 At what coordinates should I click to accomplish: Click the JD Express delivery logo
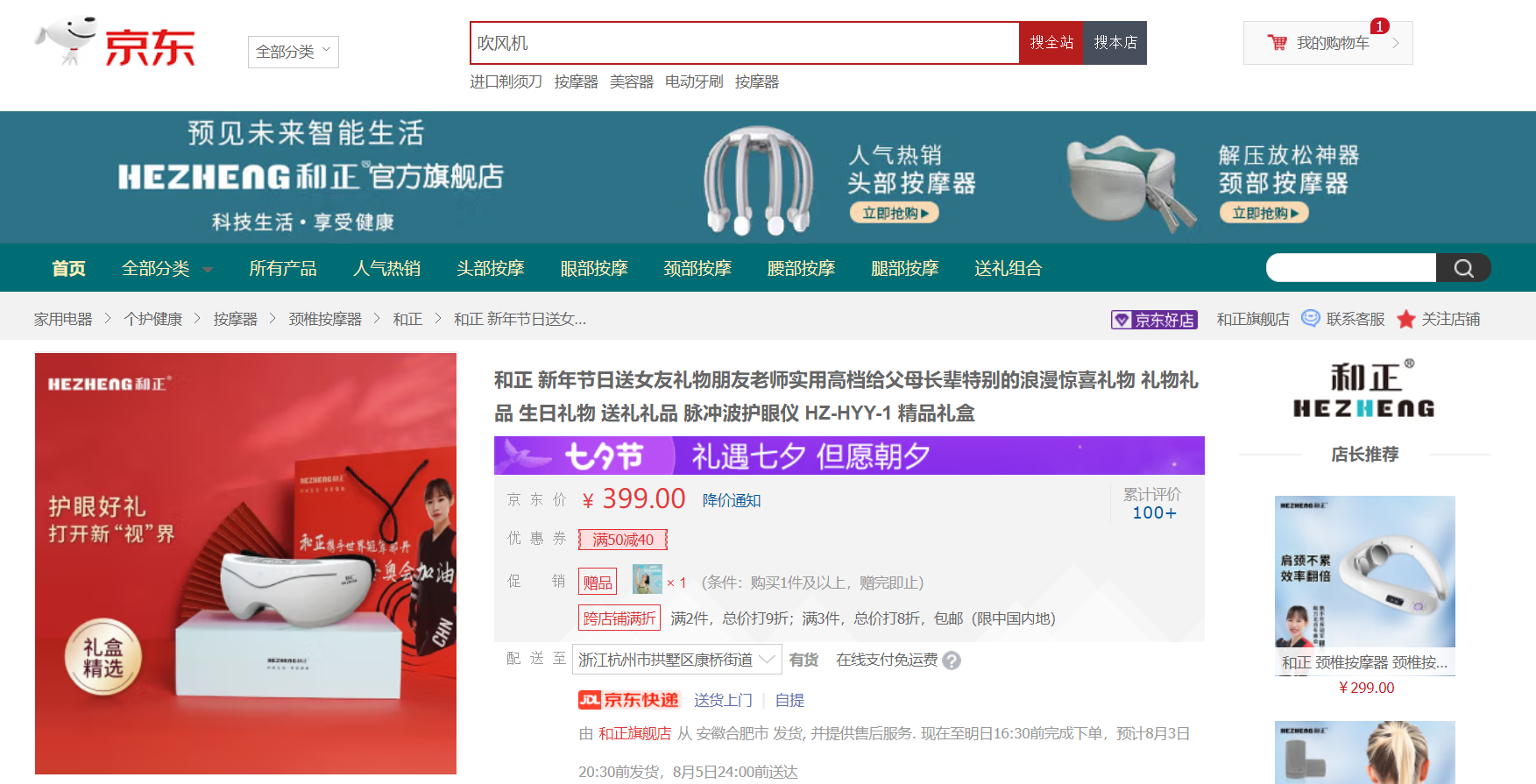coord(628,700)
